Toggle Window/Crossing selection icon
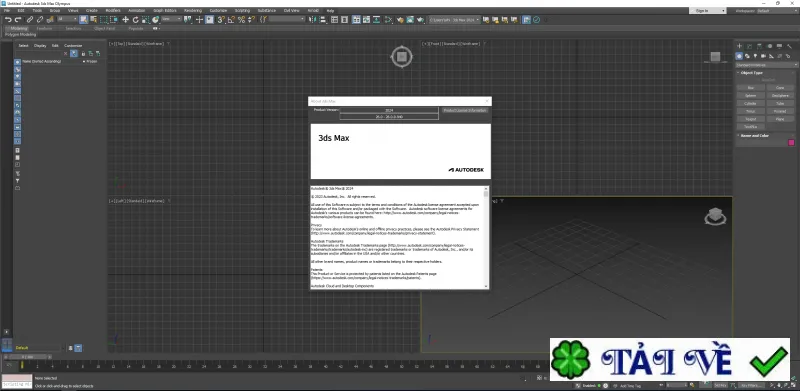The width and height of the screenshot is (800, 391). point(115,19)
